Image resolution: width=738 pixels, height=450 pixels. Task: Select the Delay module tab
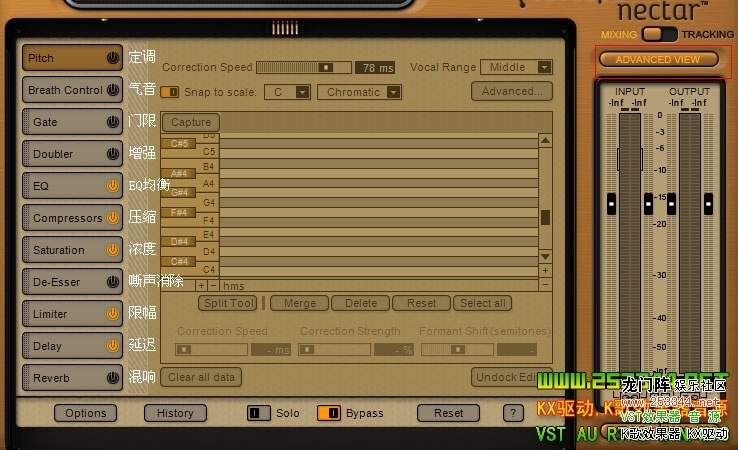coord(72,346)
